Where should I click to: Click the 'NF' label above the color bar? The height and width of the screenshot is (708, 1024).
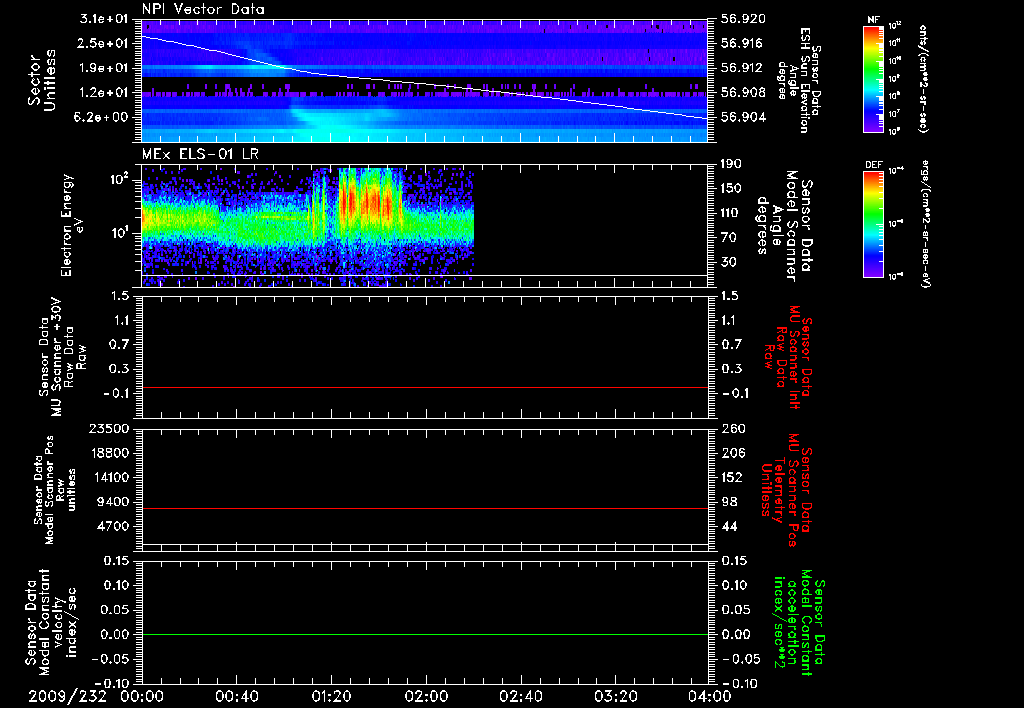pos(873,20)
